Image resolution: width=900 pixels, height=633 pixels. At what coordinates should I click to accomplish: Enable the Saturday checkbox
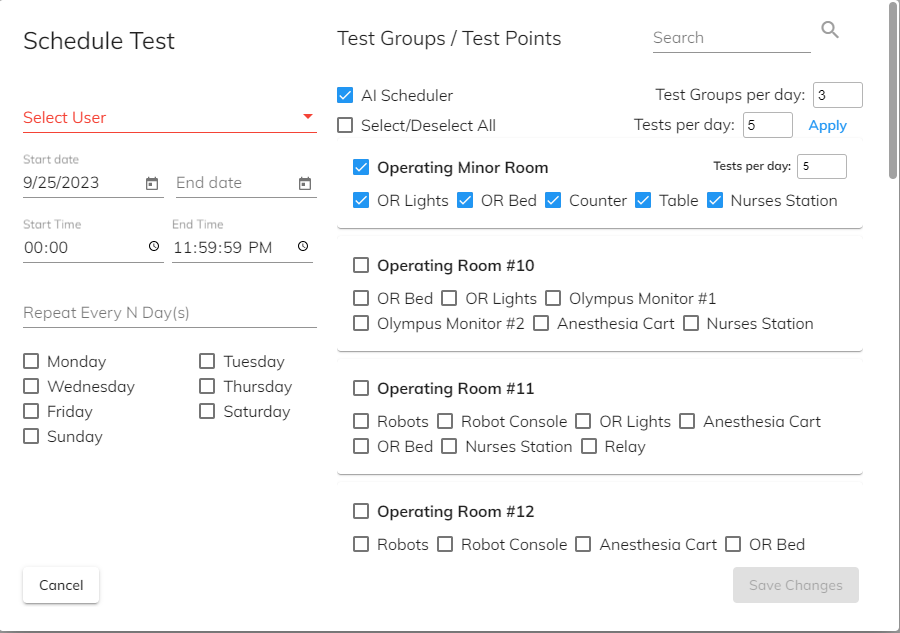207,412
